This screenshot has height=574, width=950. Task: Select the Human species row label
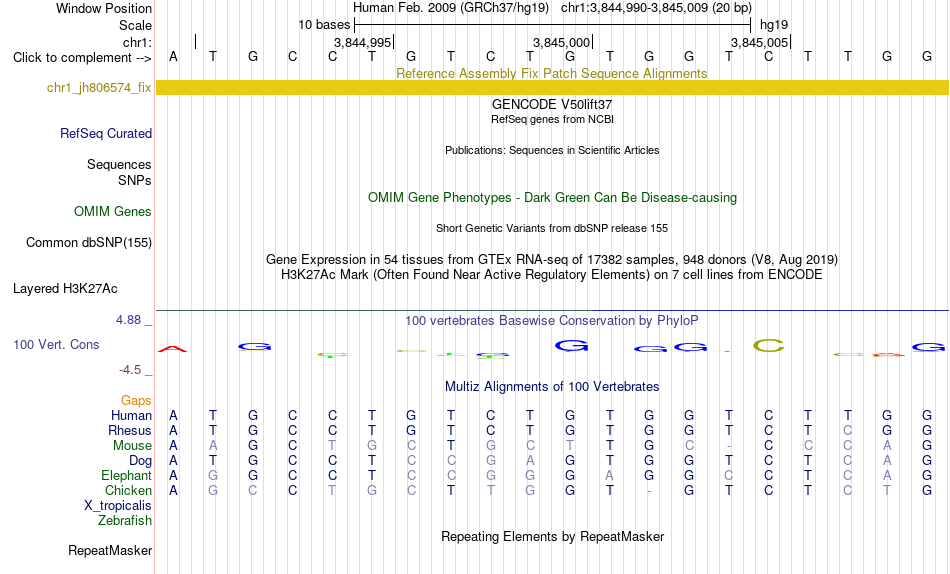point(131,416)
